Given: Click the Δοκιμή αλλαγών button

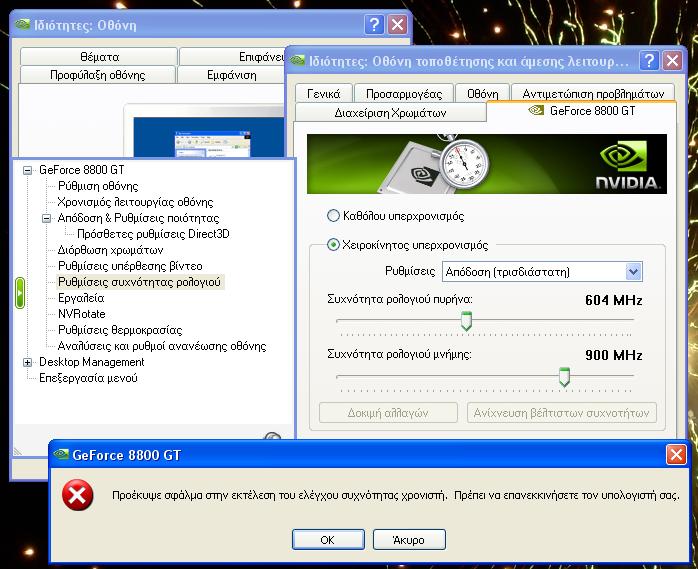Looking at the screenshot, I should click(388, 413).
